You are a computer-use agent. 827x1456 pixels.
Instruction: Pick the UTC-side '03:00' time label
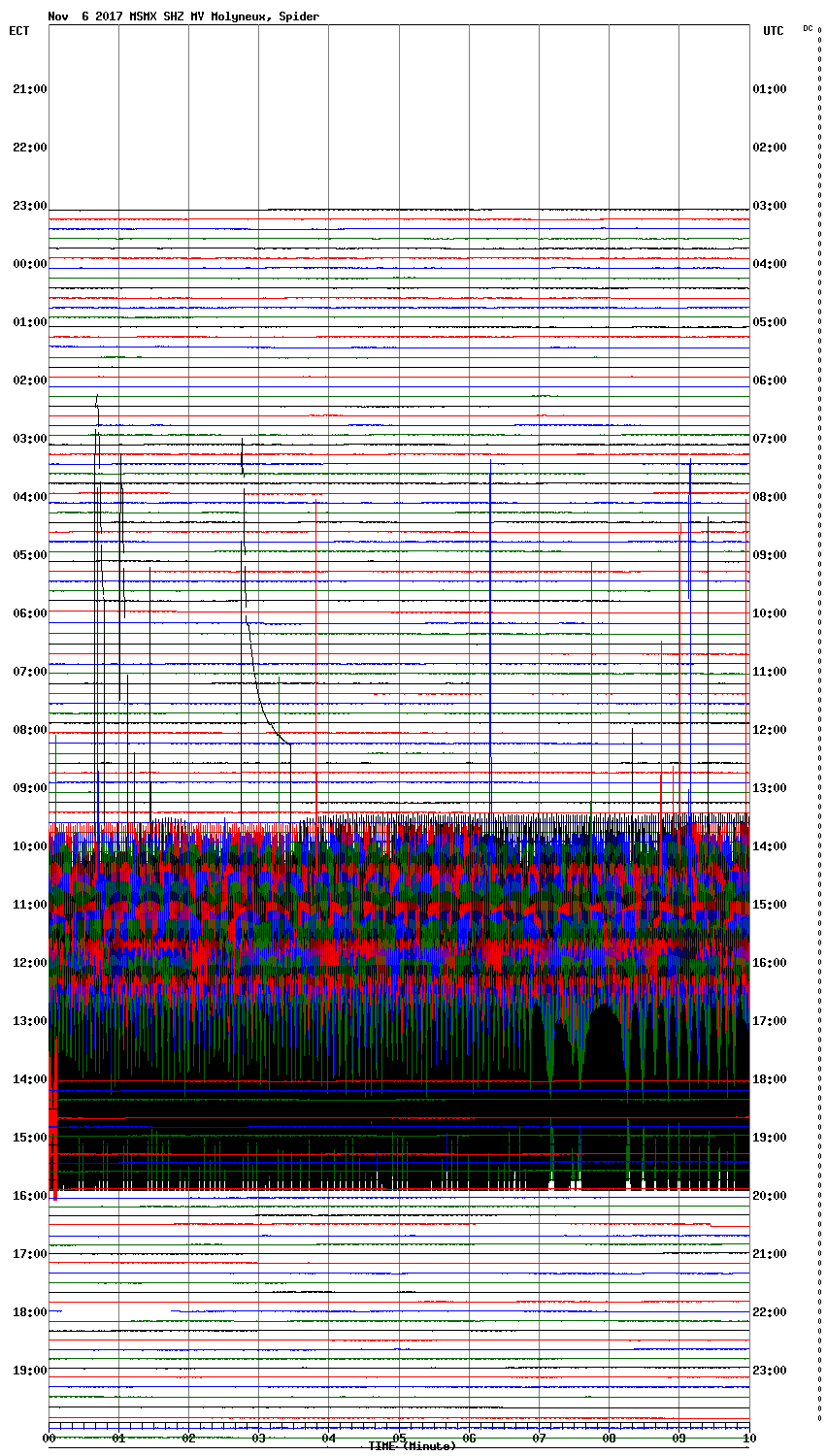pos(770,206)
